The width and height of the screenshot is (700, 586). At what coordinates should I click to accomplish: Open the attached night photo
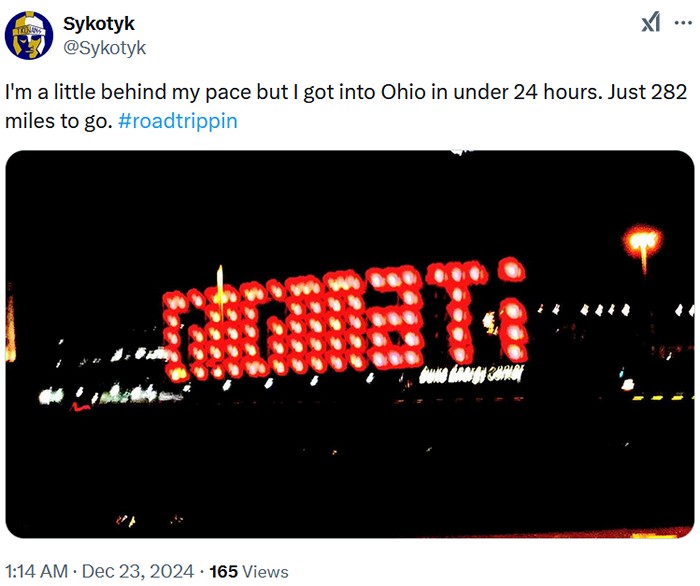coord(350,344)
